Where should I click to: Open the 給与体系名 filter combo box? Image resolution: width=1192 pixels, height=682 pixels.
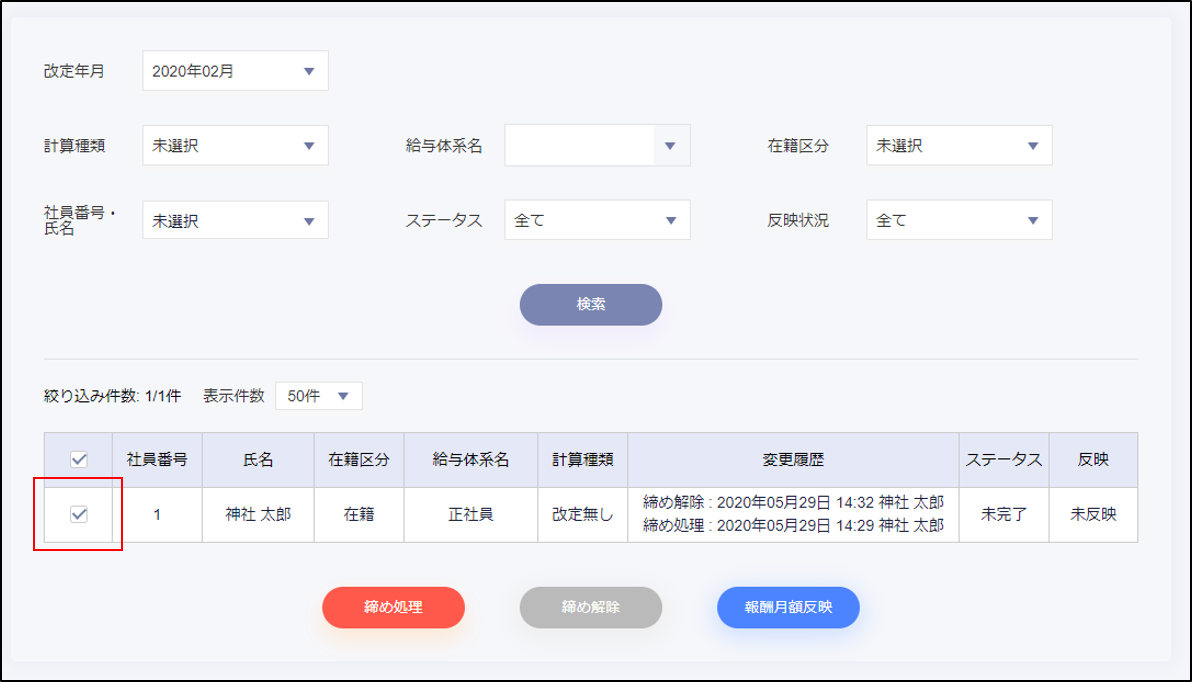click(597, 145)
